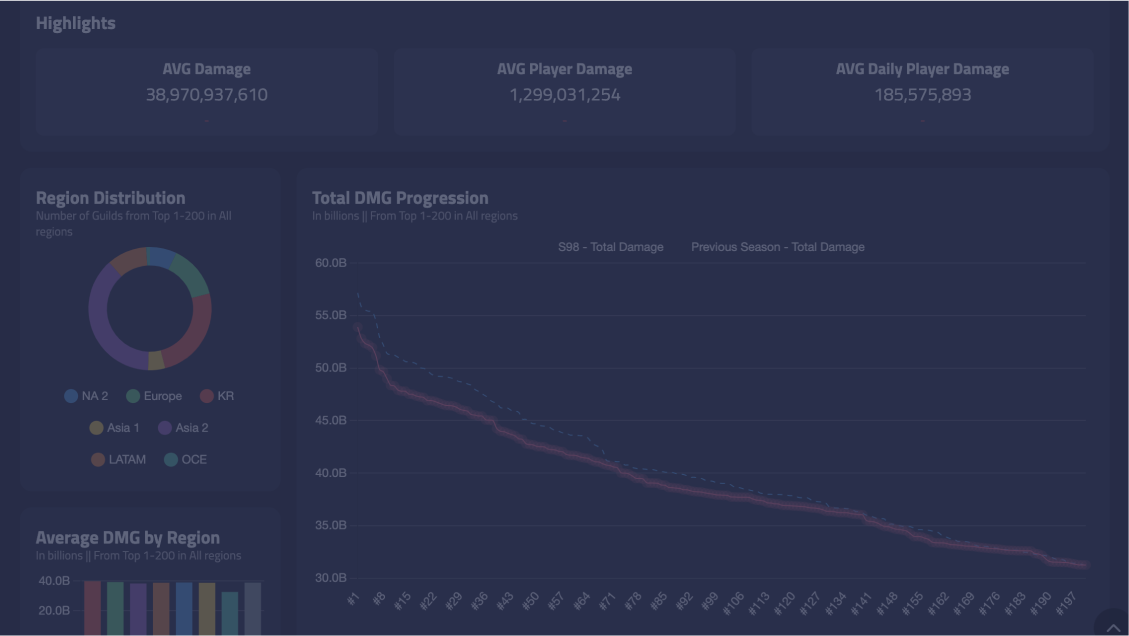Click the Asia 1 legend dot

tap(96, 428)
